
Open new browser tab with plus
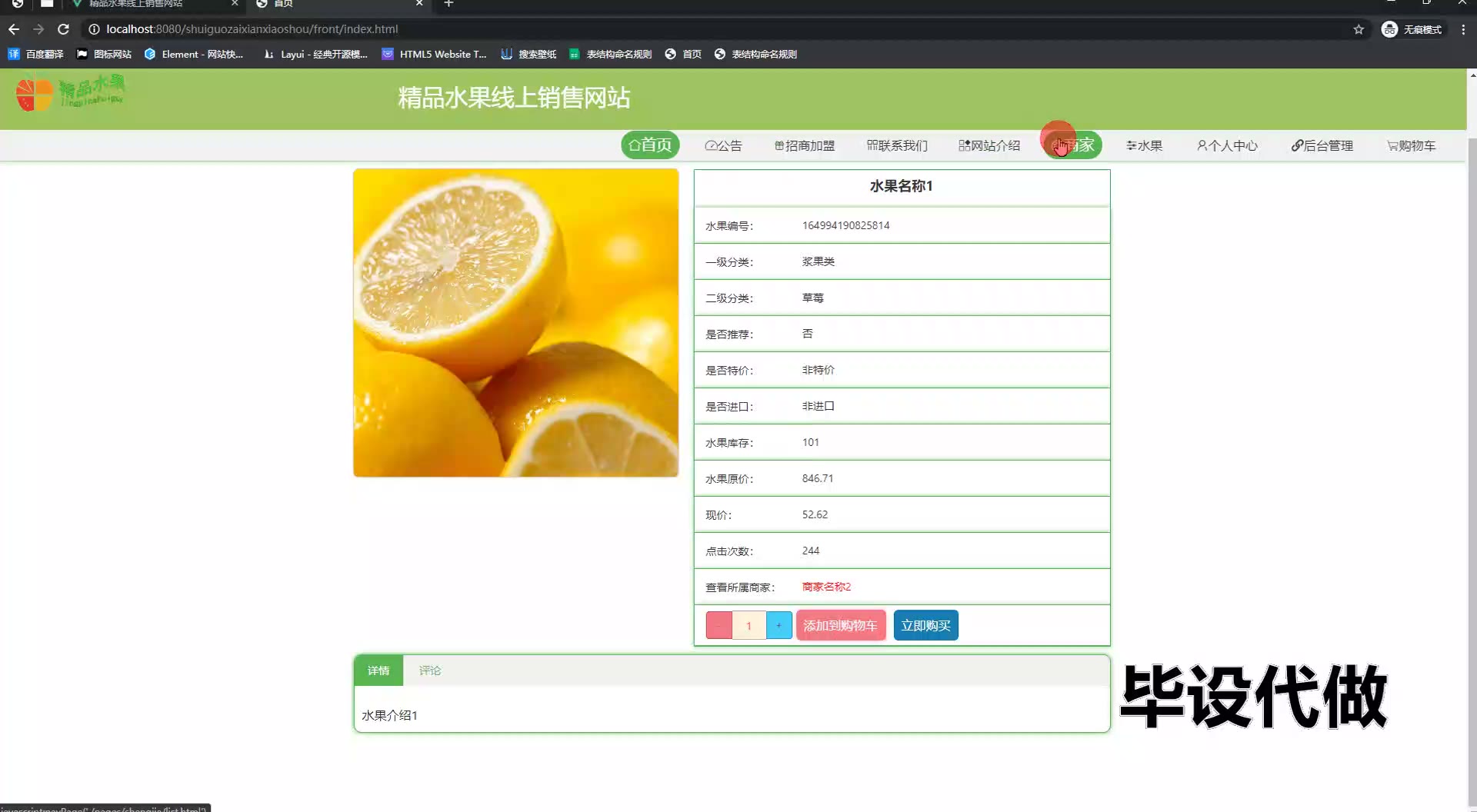click(448, 4)
